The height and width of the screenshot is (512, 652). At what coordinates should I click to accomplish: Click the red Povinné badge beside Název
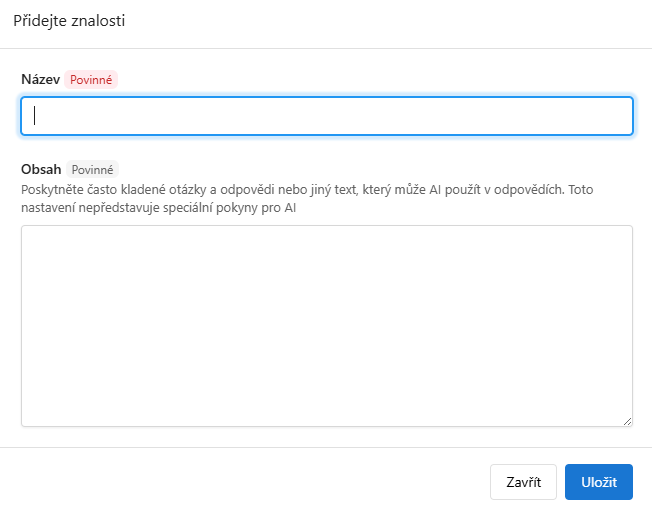pos(91,79)
